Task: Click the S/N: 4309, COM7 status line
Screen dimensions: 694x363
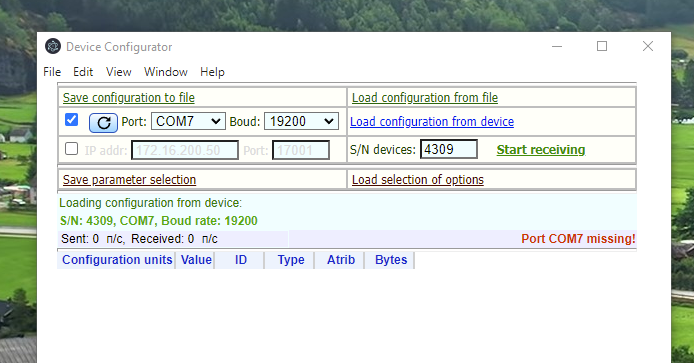Action: pyautogui.click(x=158, y=220)
